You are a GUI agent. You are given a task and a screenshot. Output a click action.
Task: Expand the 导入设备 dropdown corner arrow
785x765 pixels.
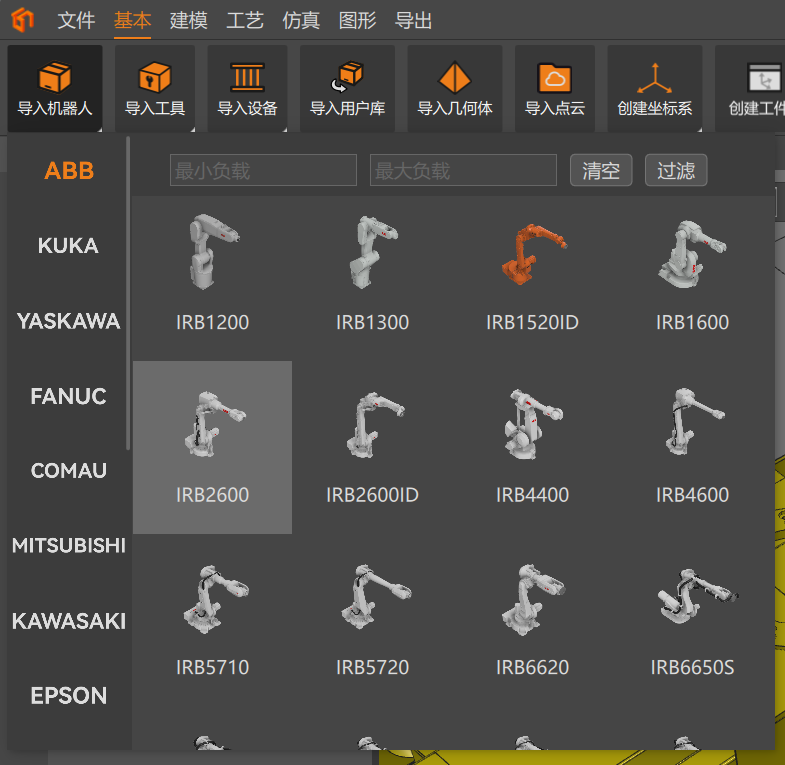click(x=284, y=129)
